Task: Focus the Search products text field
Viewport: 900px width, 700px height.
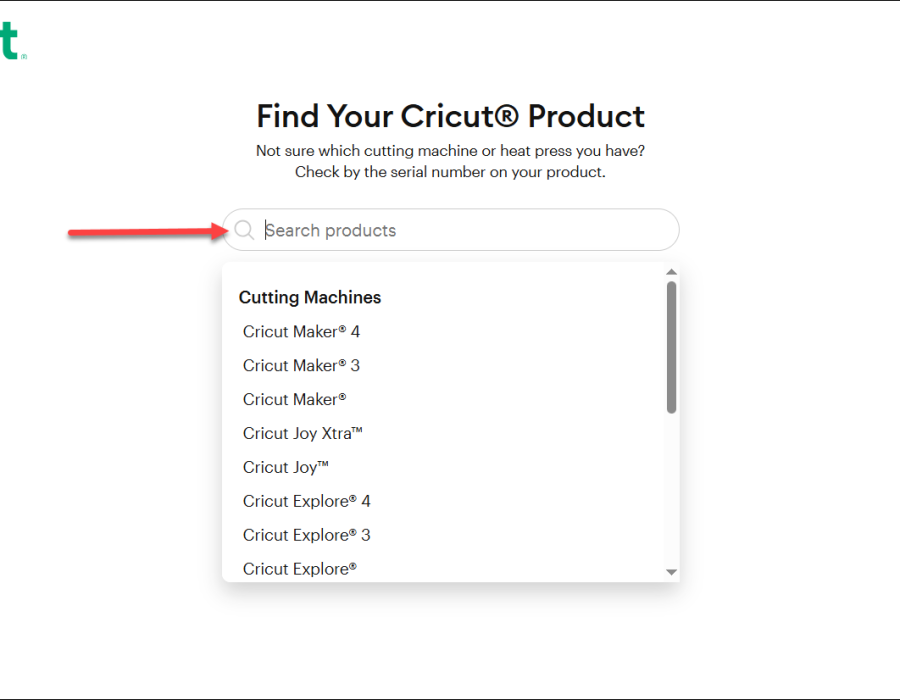Action: (x=460, y=231)
